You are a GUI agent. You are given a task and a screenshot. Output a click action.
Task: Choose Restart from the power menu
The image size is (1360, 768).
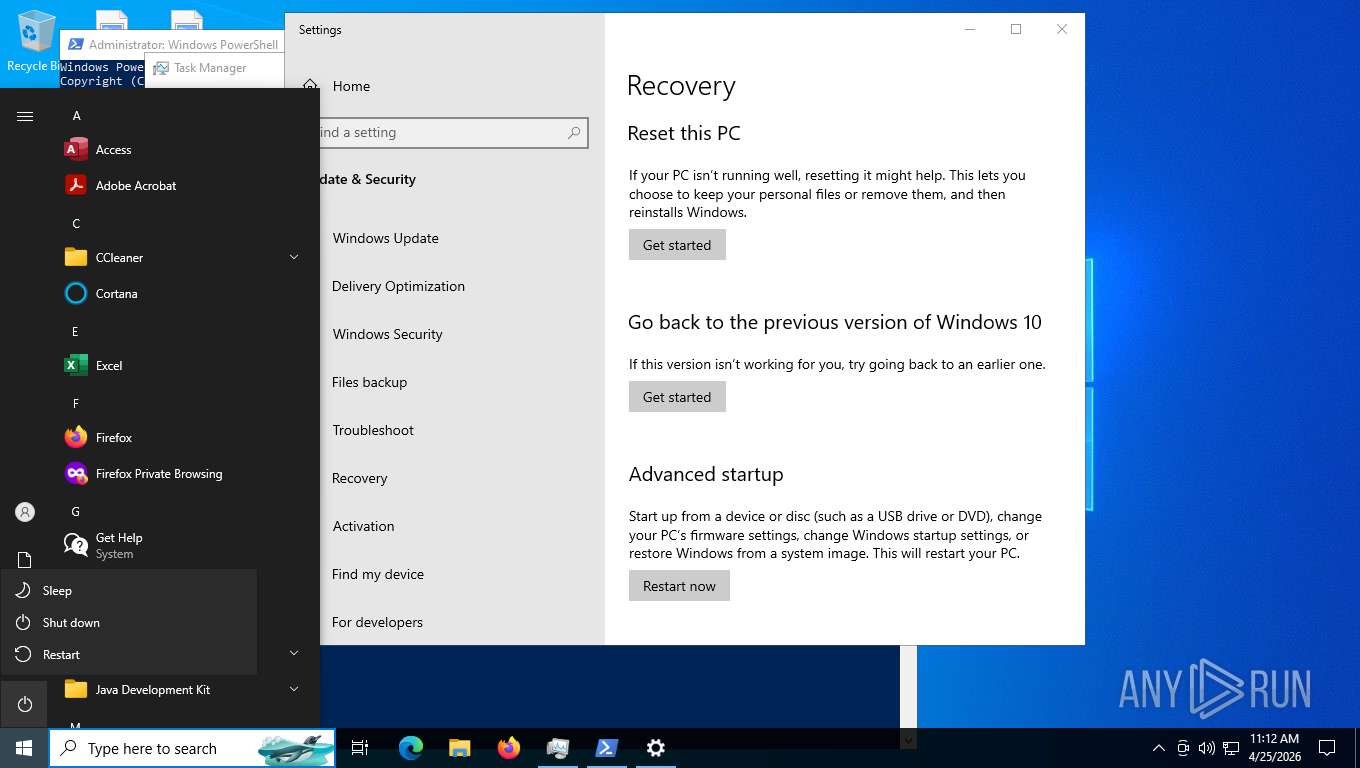(x=129, y=655)
